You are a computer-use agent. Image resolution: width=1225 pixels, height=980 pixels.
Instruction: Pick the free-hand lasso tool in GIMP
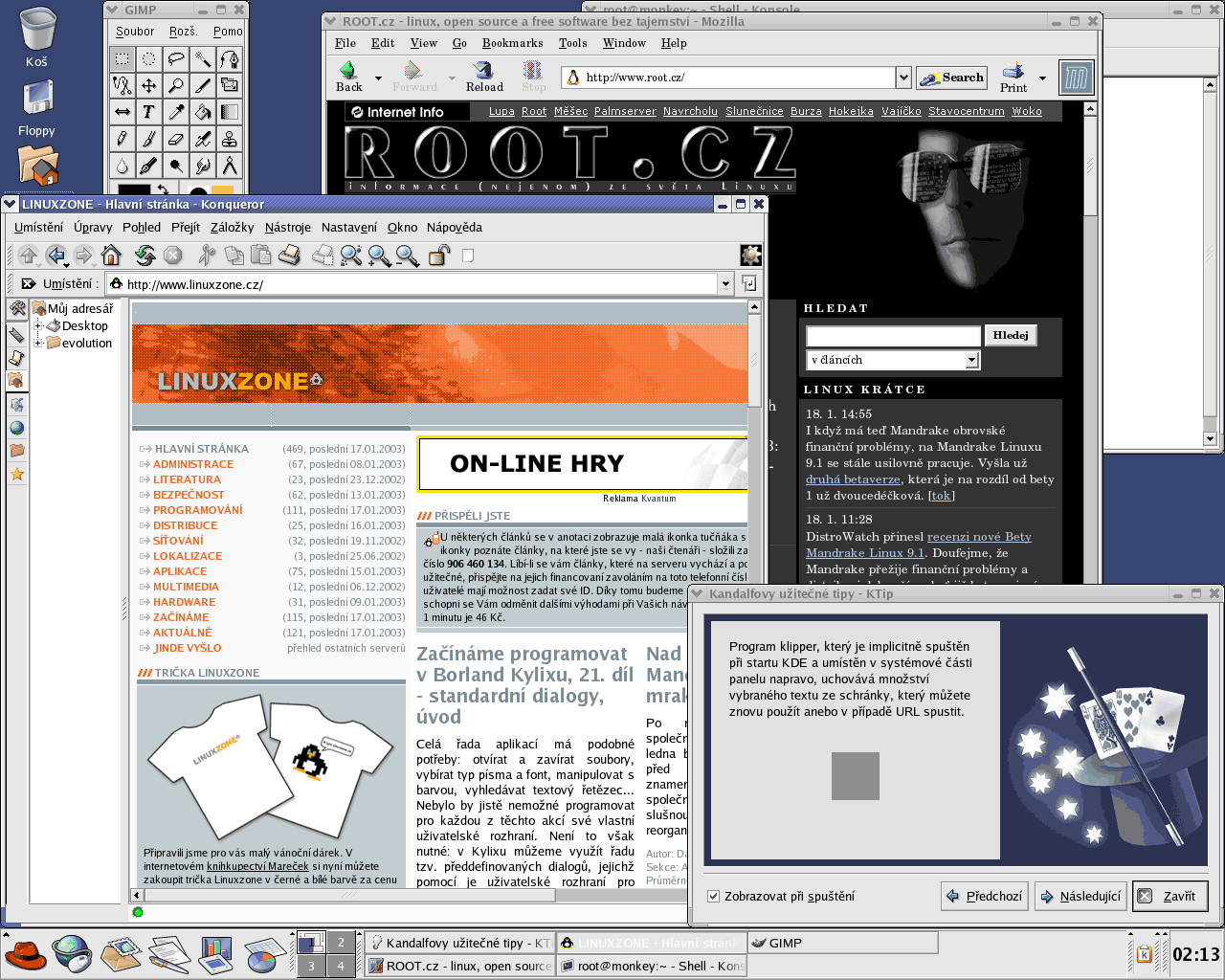click(x=176, y=59)
